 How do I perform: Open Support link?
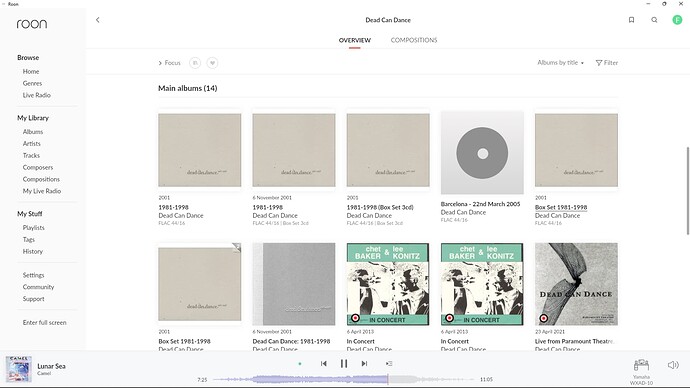coord(33,299)
